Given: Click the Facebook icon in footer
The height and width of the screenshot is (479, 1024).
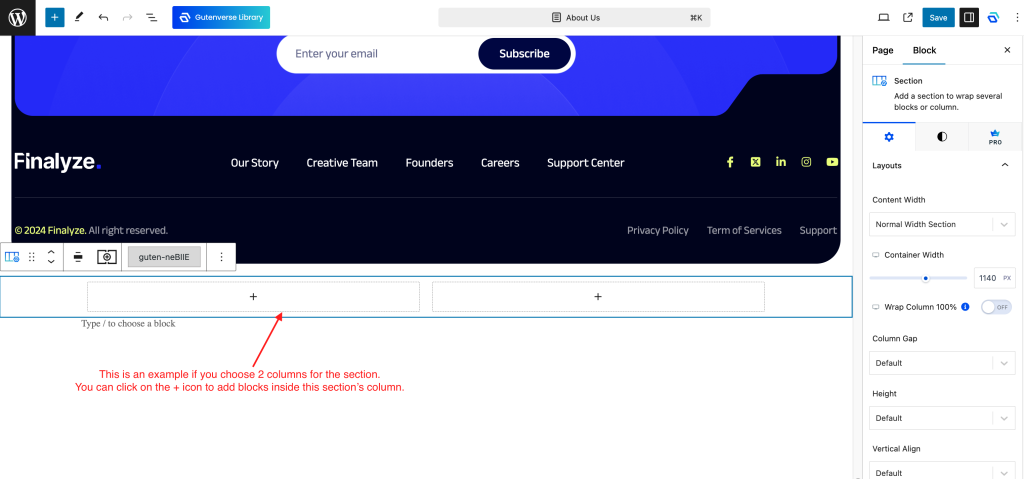Looking at the screenshot, I should (x=730, y=162).
